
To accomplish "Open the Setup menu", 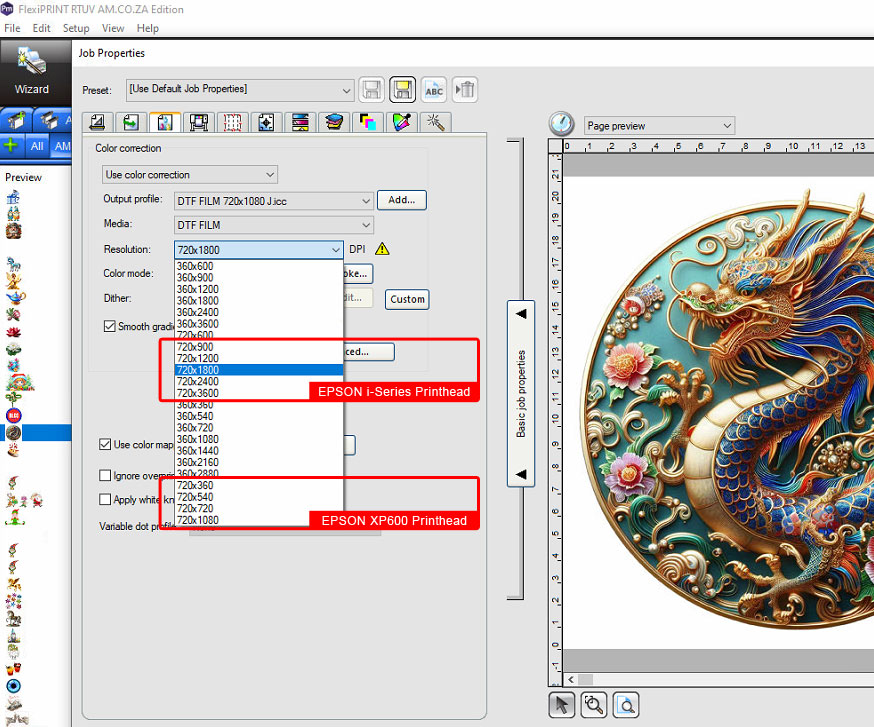I will (76, 28).
